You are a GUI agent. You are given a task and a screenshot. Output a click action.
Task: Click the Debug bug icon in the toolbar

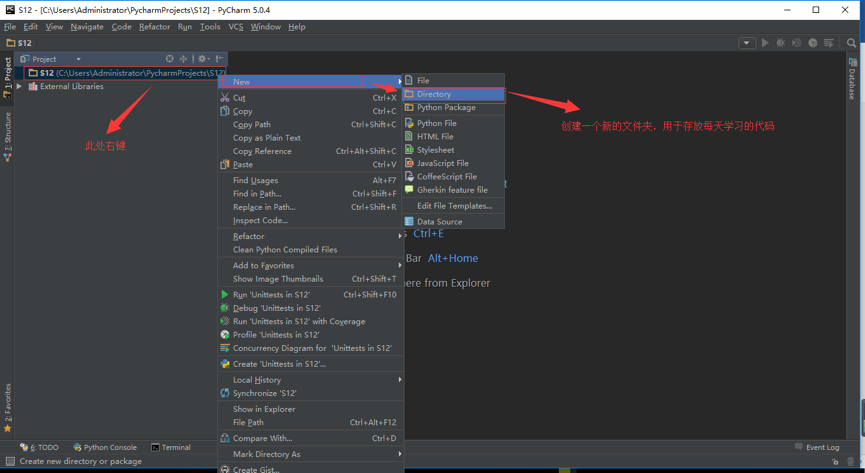[781, 42]
